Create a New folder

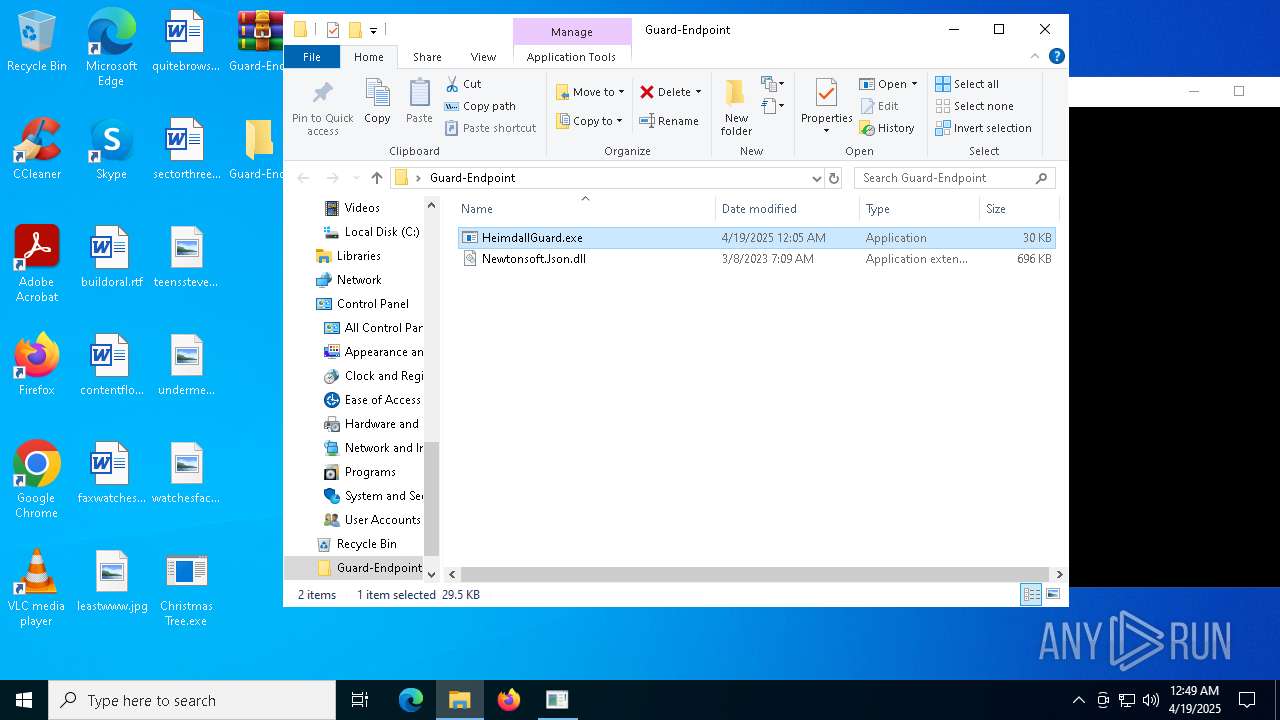tap(736, 107)
